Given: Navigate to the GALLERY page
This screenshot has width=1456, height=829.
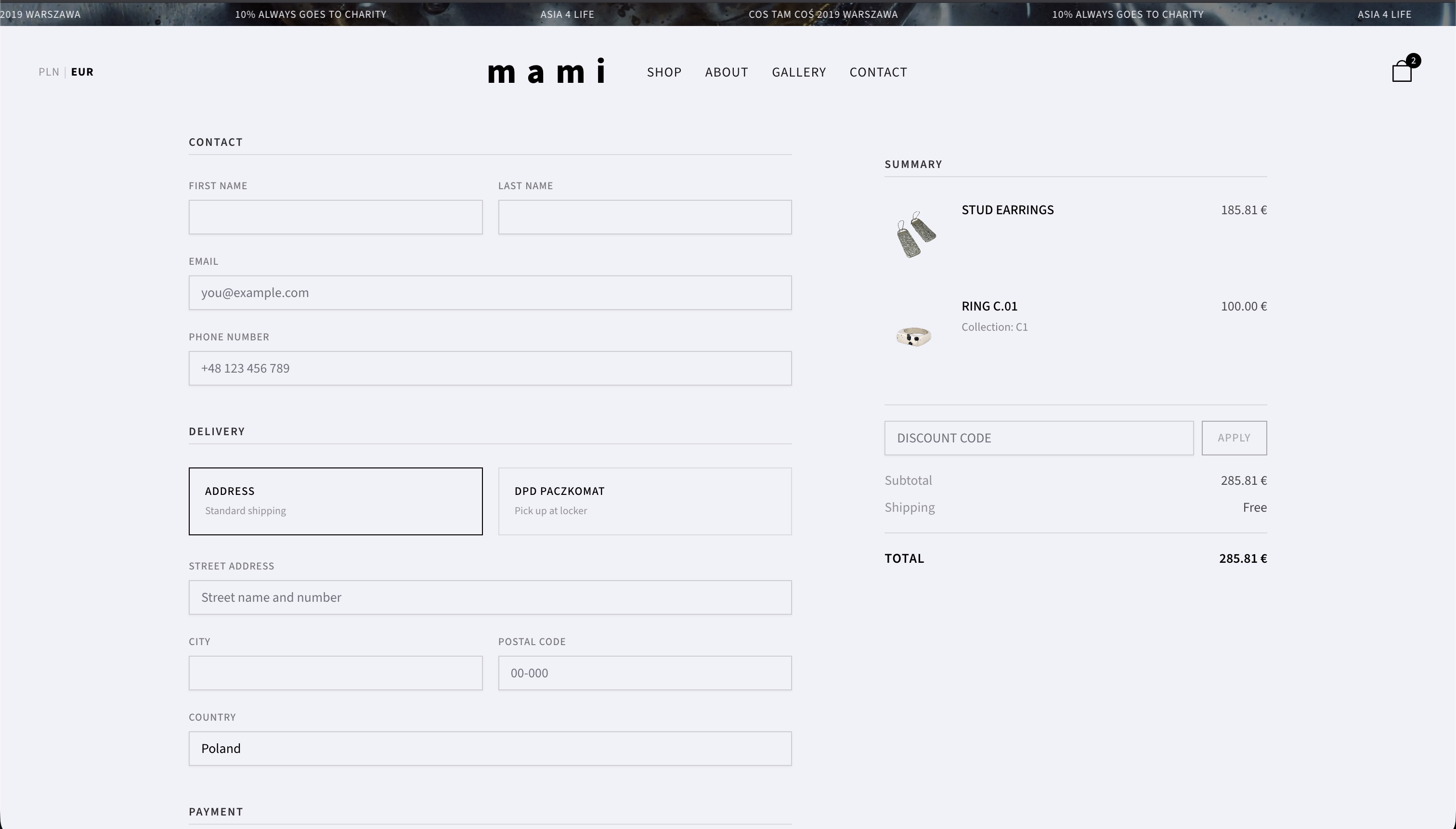Looking at the screenshot, I should coord(798,72).
